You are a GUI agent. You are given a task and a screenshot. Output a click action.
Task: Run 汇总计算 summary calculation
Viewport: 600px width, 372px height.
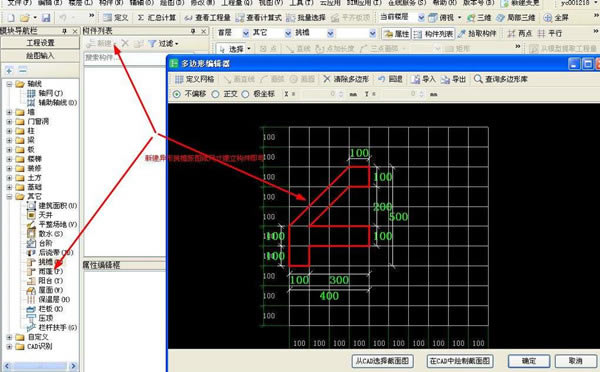(x=157, y=18)
